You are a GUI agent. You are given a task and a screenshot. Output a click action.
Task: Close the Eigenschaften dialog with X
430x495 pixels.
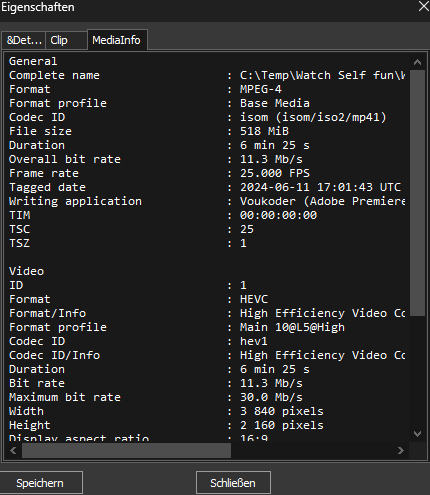coord(423,6)
